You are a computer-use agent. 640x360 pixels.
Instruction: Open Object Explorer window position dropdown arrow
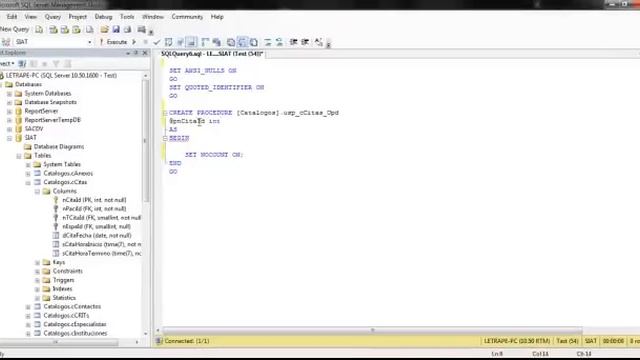click(128, 53)
